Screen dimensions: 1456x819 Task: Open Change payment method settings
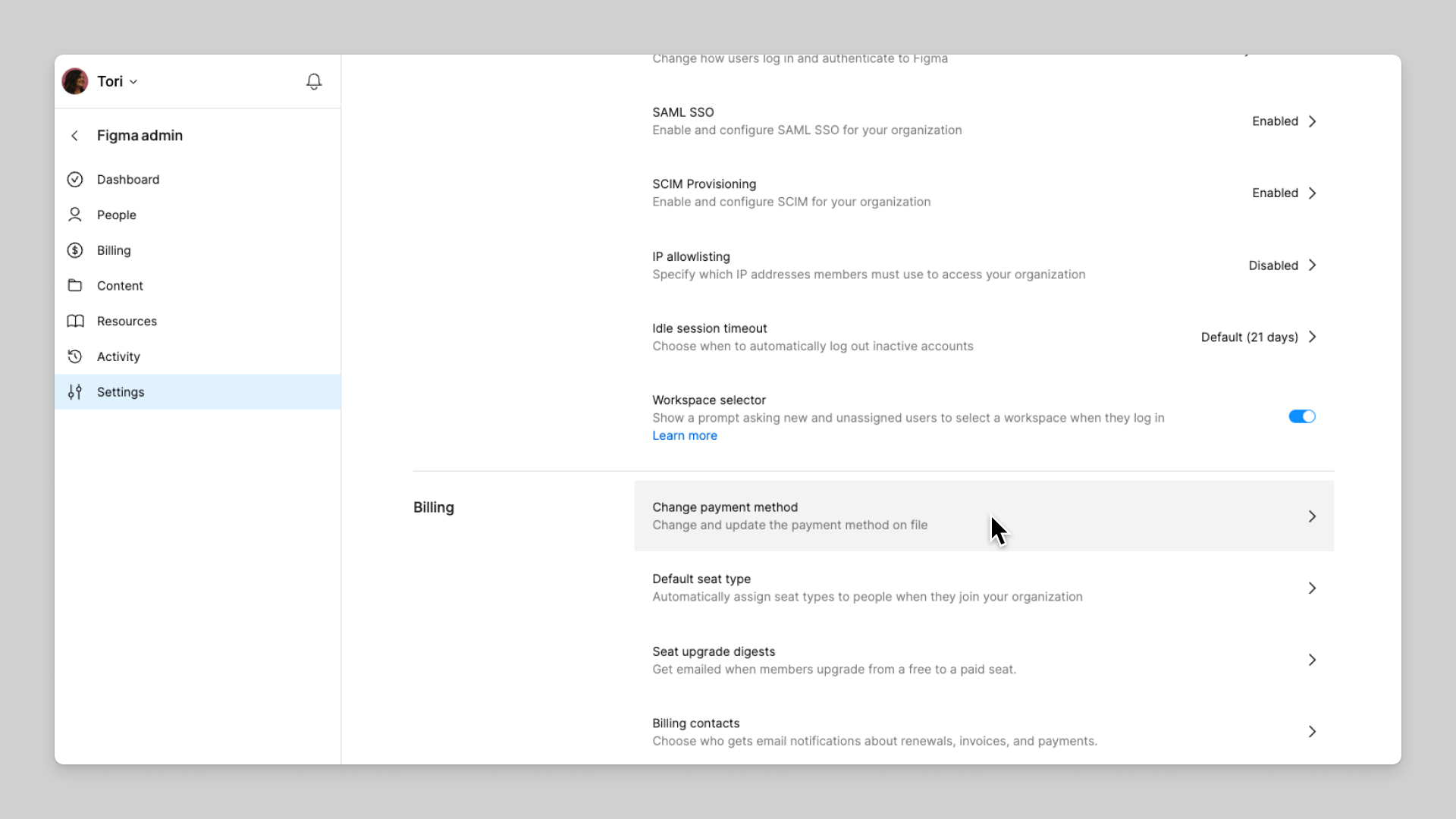tap(984, 516)
